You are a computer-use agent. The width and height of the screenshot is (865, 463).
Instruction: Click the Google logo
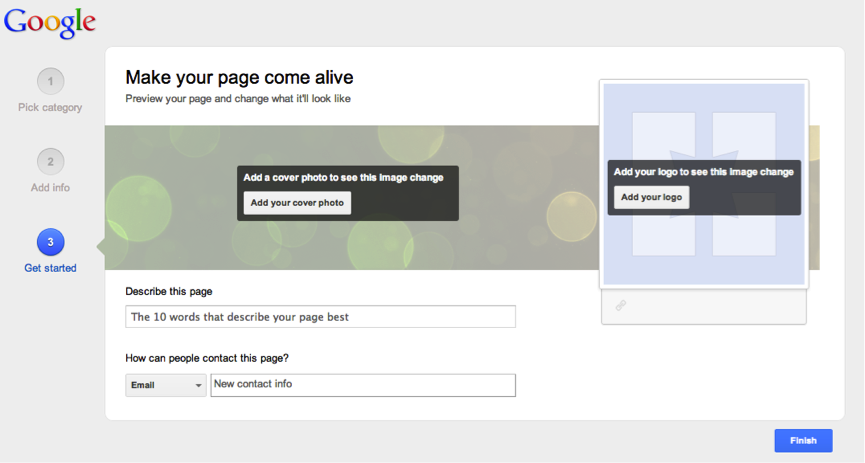point(50,23)
